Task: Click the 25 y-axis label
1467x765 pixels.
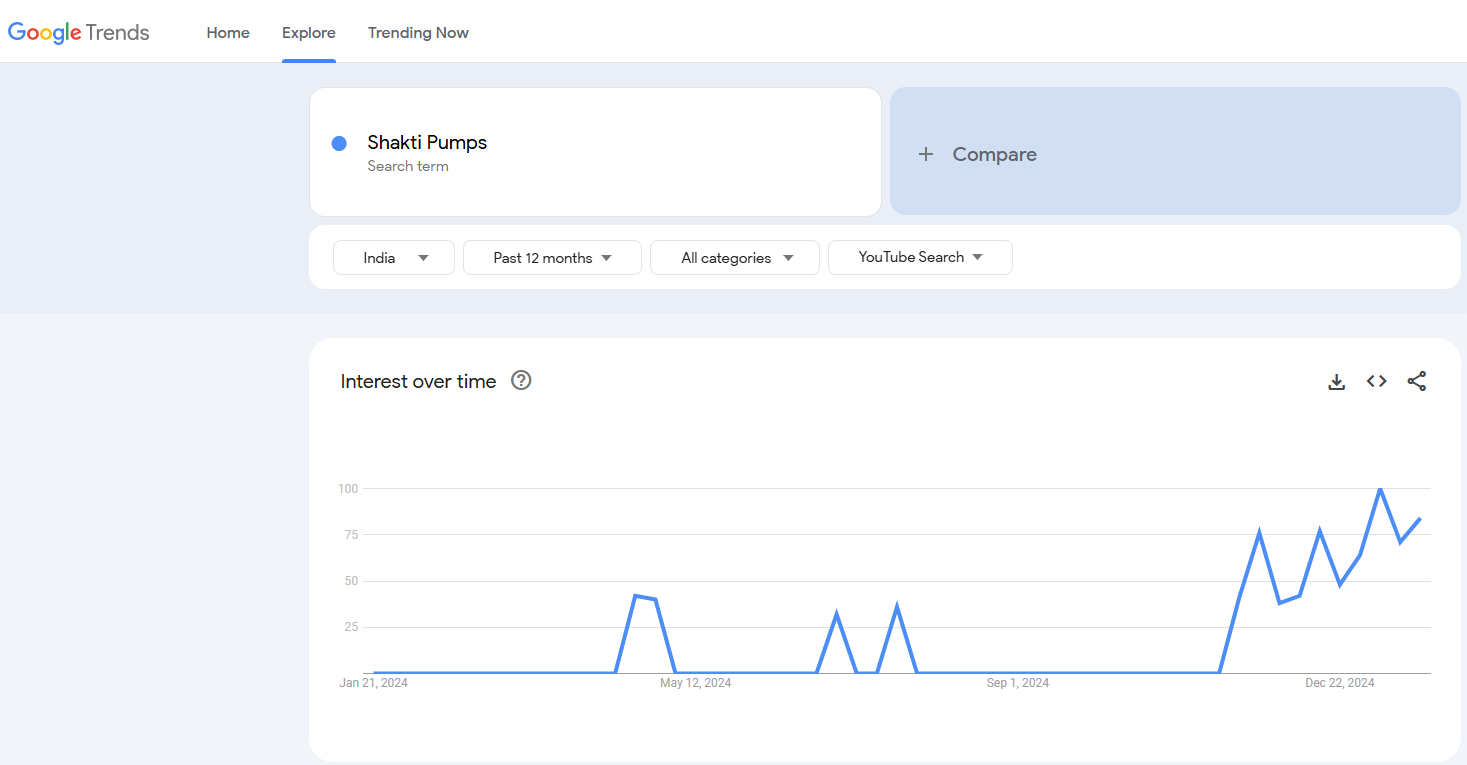Action: pyautogui.click(x=350, y=627)
